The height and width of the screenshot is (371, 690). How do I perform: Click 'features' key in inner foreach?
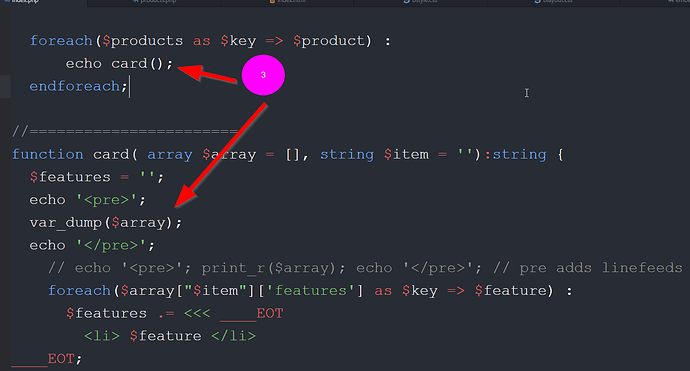[x=311, y=290]
